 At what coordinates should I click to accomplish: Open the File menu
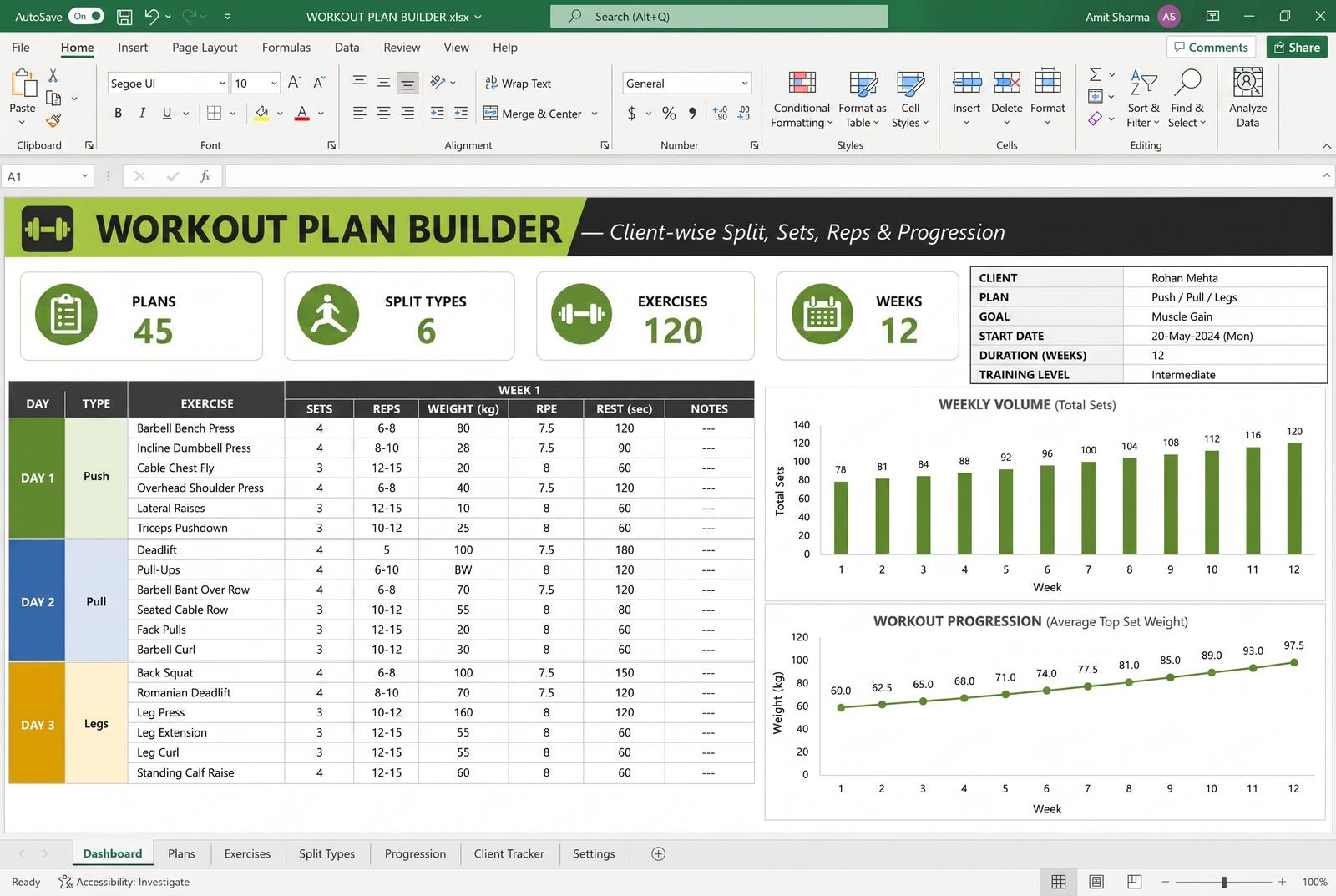click(x=21, y=48)
